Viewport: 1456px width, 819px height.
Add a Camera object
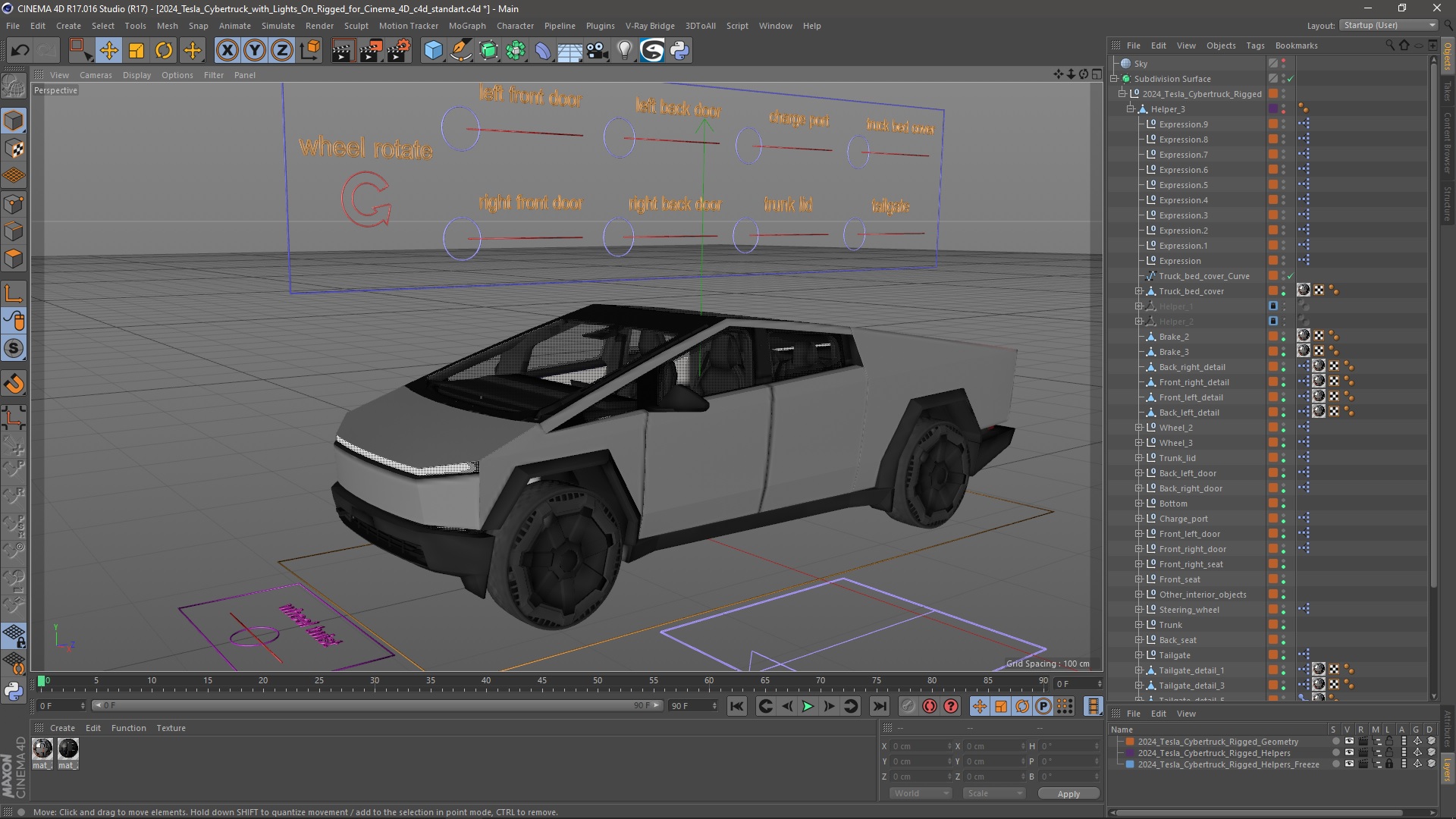click(x=597, y=51)
